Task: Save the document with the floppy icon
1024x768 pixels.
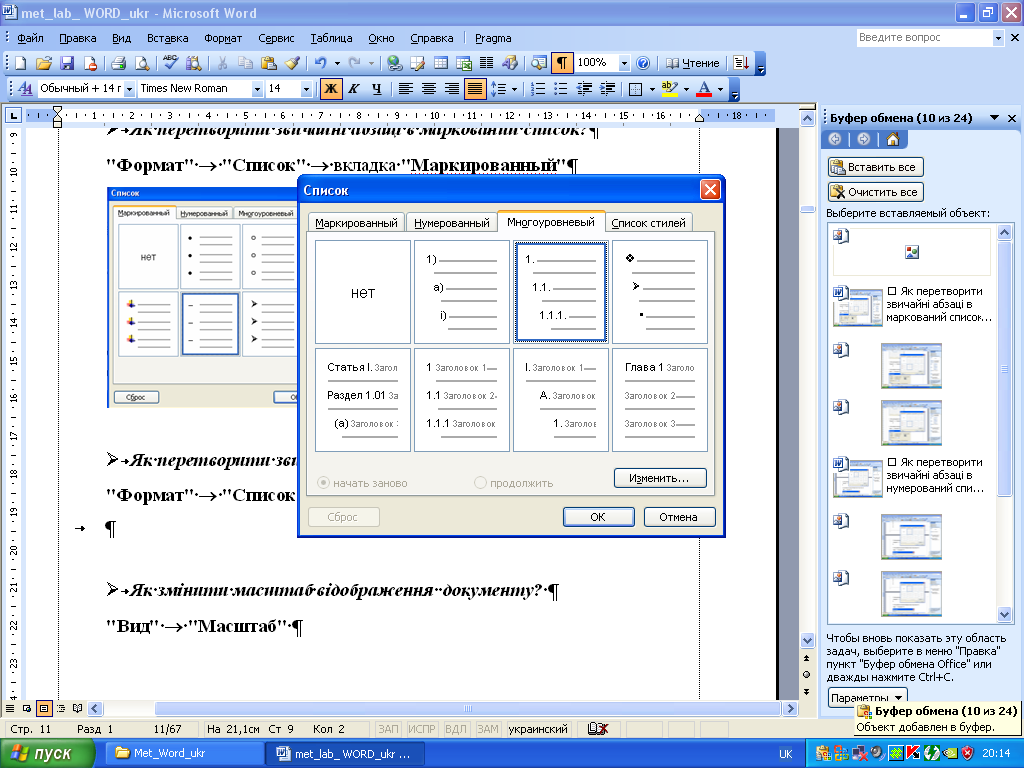Action: click(x=67, y=63)
